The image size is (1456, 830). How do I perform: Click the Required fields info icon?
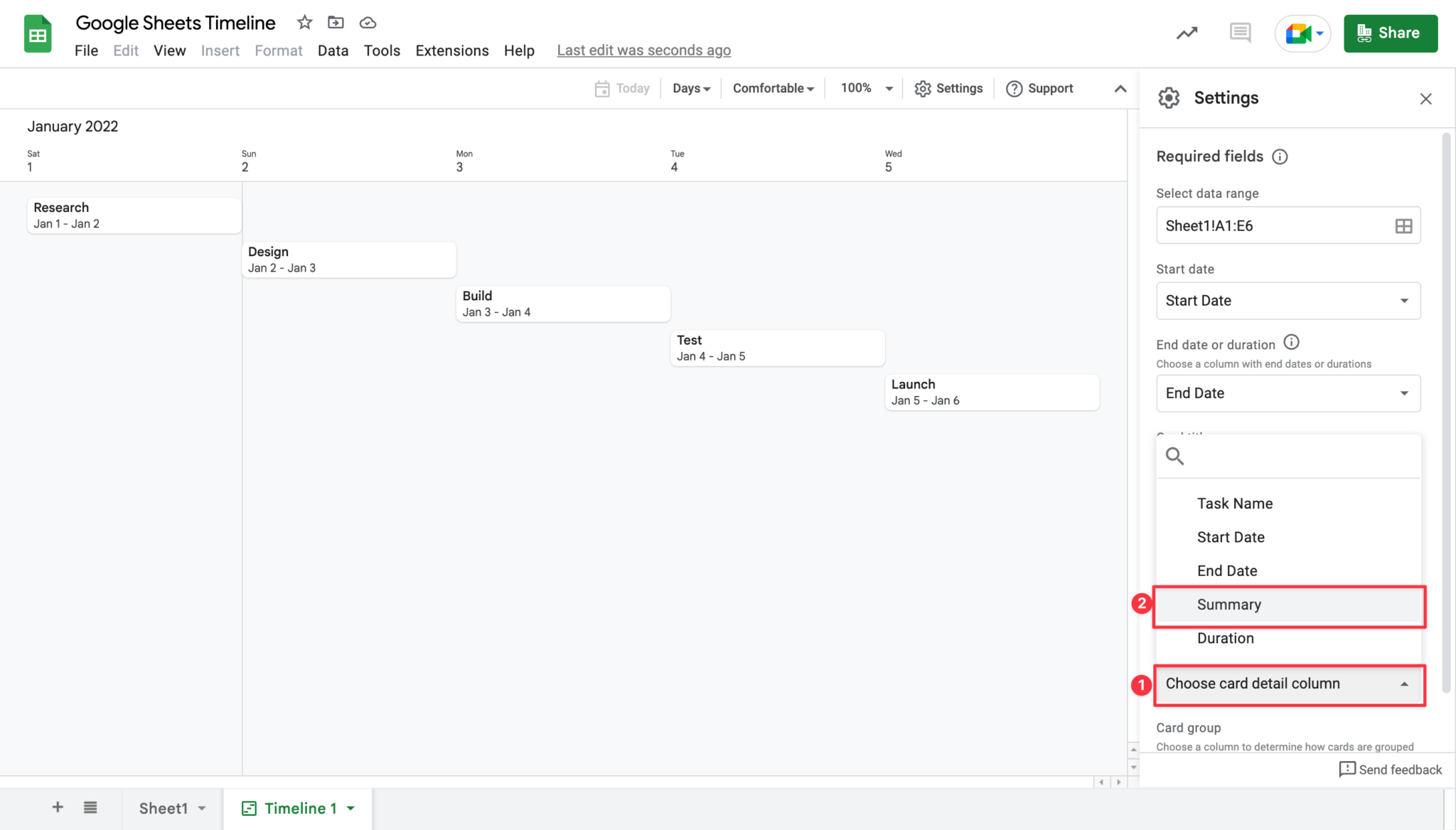[1280, 156]
